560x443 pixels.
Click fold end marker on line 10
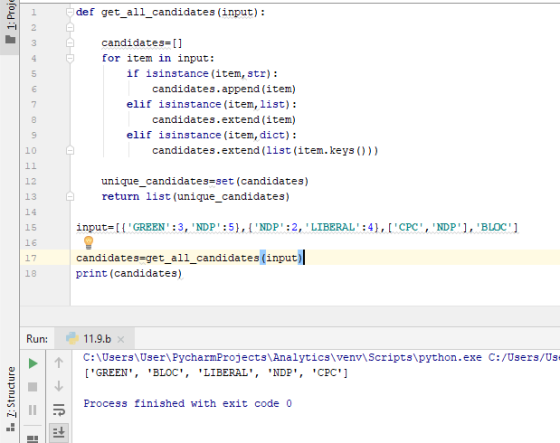point(70,150)
